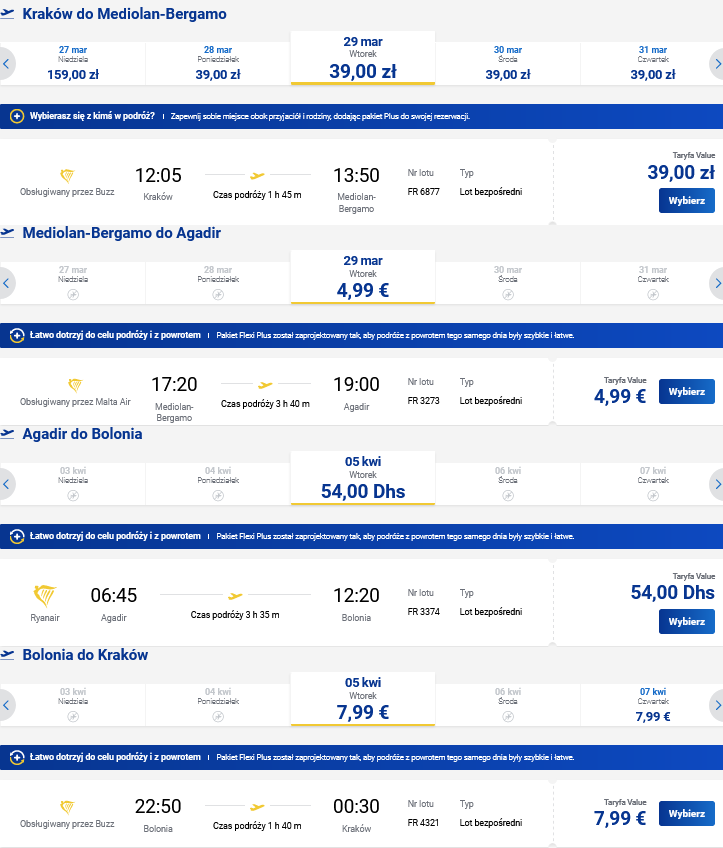The image size is (723, 848).
Task: Select 28 mar Poniedziałek date for Kraków flight
Action: (218, 64)
